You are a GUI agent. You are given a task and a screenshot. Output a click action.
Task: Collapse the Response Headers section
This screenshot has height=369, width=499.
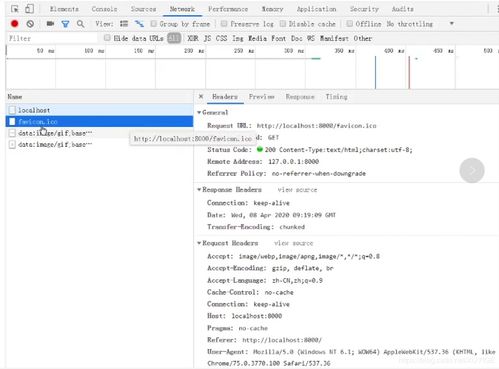click(x=199, y=189)
